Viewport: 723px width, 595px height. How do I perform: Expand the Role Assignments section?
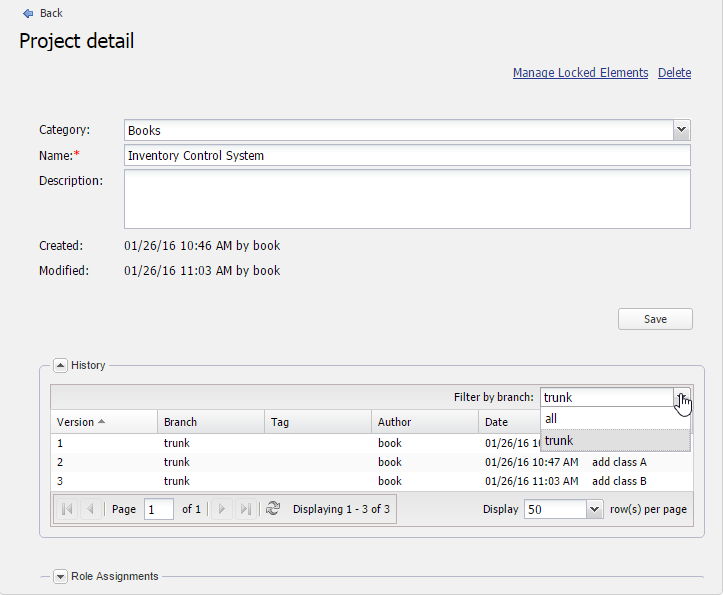(60, 576)
